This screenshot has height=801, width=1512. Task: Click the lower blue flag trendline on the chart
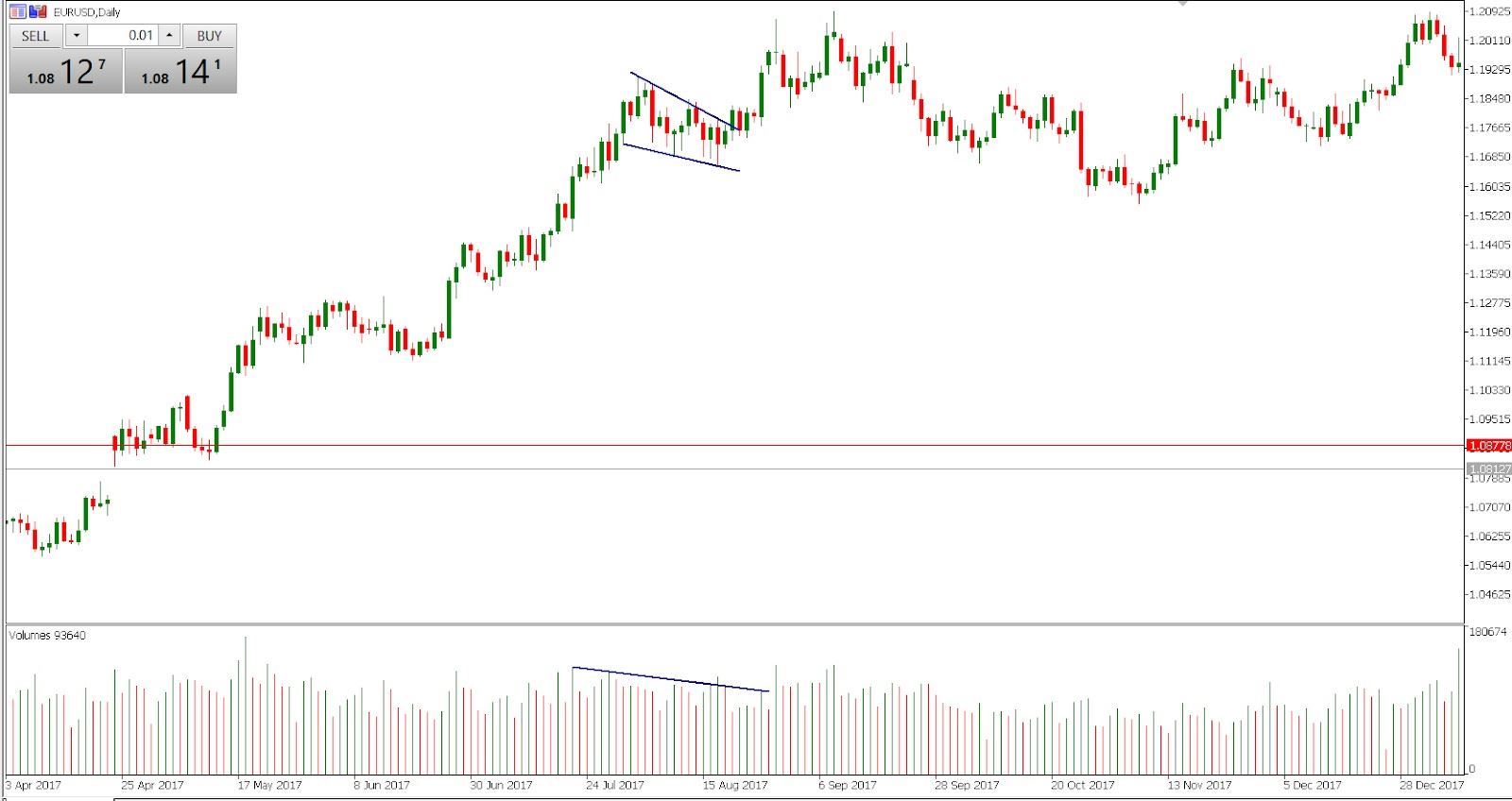pos(680,156)
